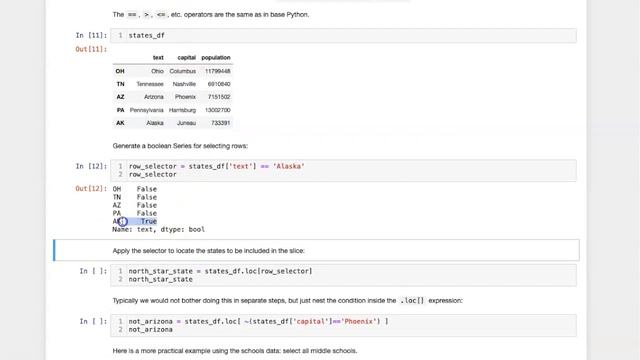Click the AK row index label in table
The image size is (640, 360).
tap(120, 123)
